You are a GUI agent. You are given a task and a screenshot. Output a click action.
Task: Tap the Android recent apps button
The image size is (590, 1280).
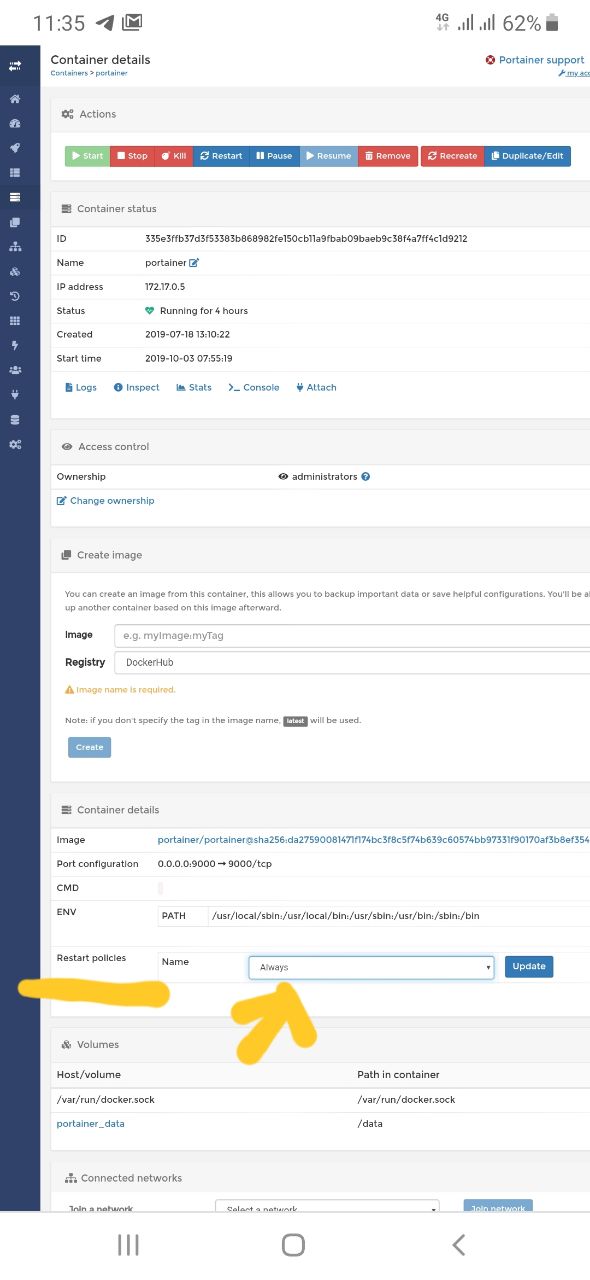click(x=128, y=1244)
